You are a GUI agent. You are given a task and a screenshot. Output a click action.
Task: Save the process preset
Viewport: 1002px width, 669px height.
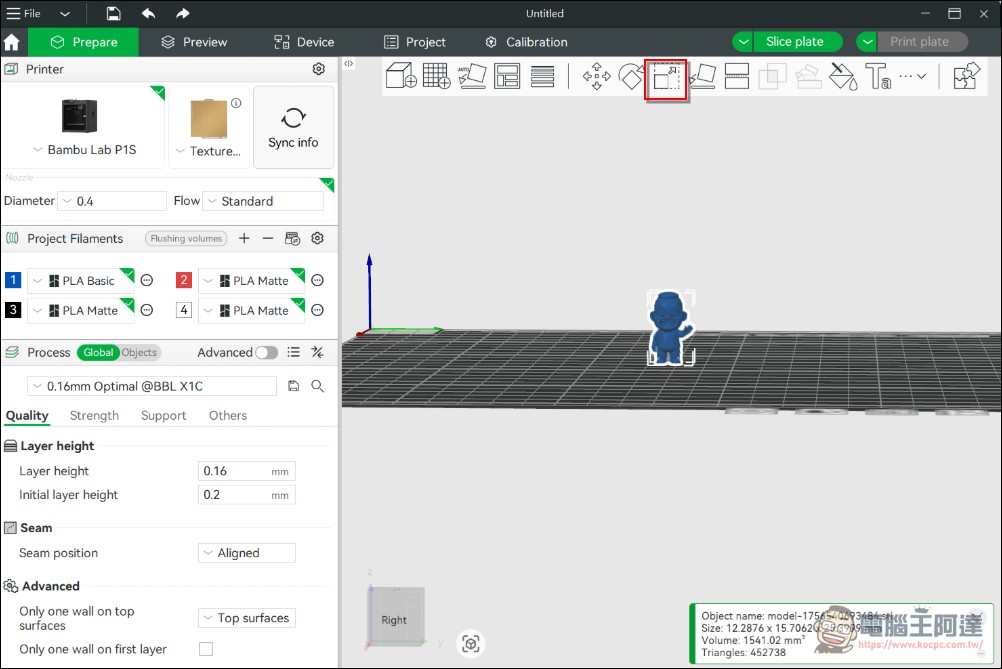point(293,386)
